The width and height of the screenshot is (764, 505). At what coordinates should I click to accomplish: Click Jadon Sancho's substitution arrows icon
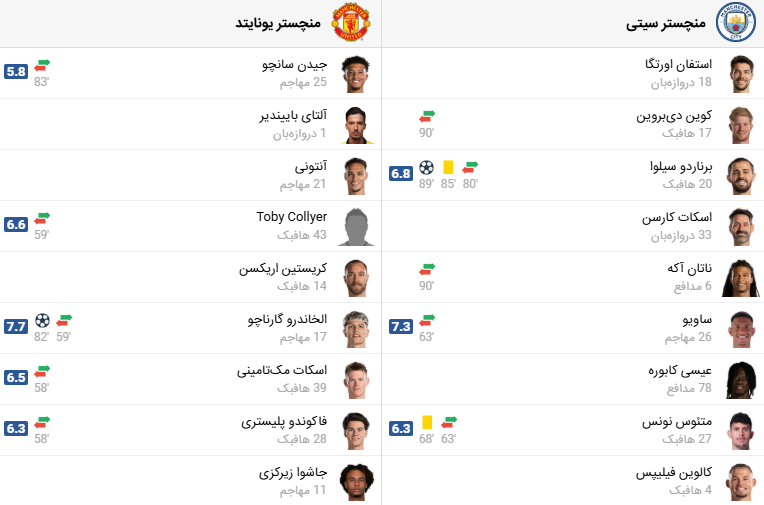42,65
